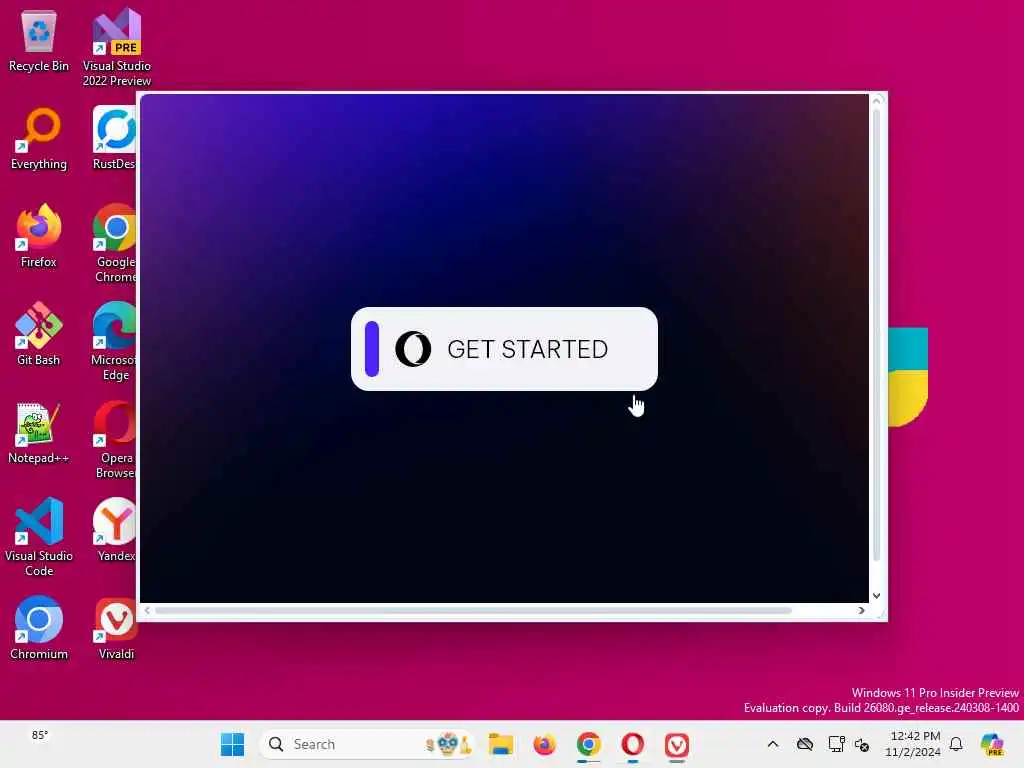This screenshot has height=768, width=1024.
Task: Click the horizontal scroll left arrow
Action: 147,611
